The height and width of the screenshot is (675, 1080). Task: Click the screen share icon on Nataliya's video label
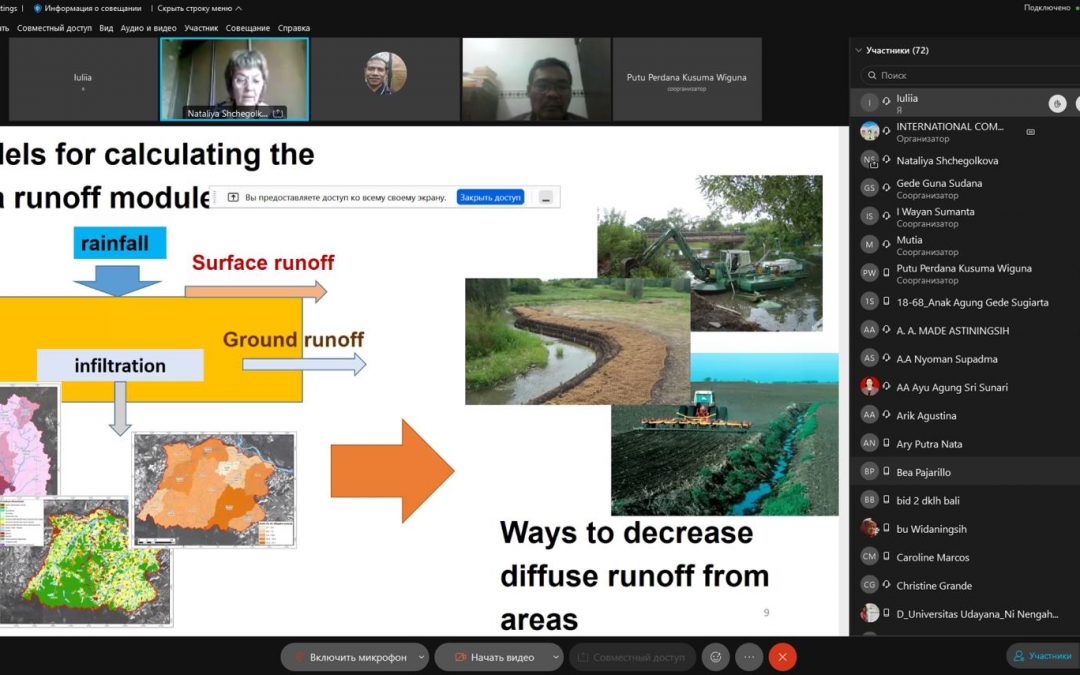278,113
